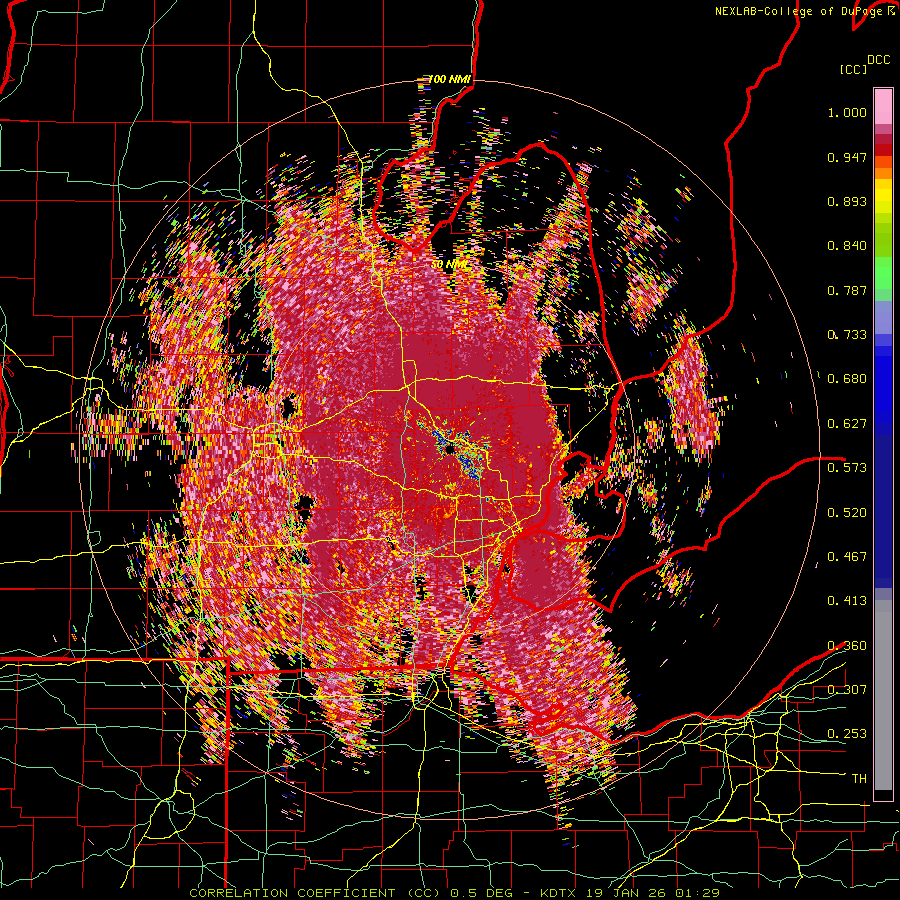Click the blue low-CC radar site center
This screenshot has height=900, width=900.
(x=451, y=448)
